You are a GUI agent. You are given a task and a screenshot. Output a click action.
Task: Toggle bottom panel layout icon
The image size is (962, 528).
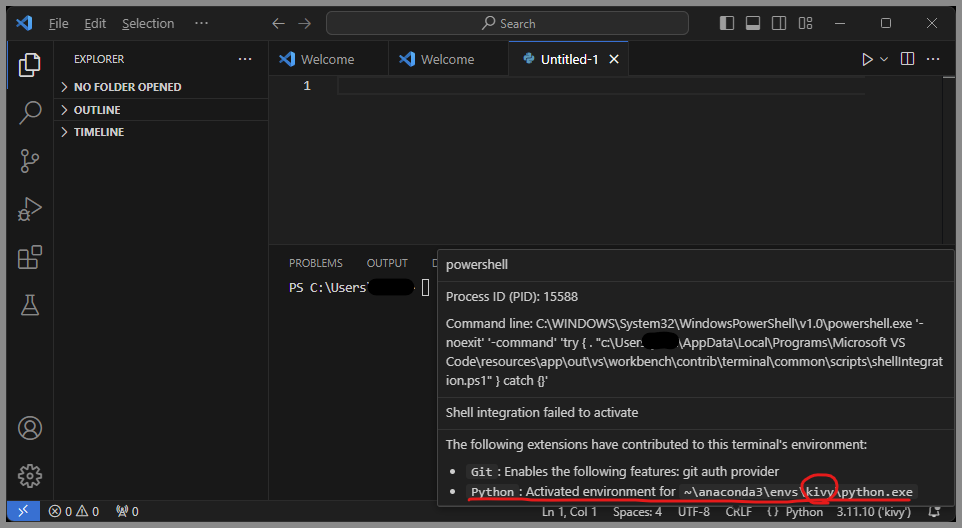click(x=753, y=23)
